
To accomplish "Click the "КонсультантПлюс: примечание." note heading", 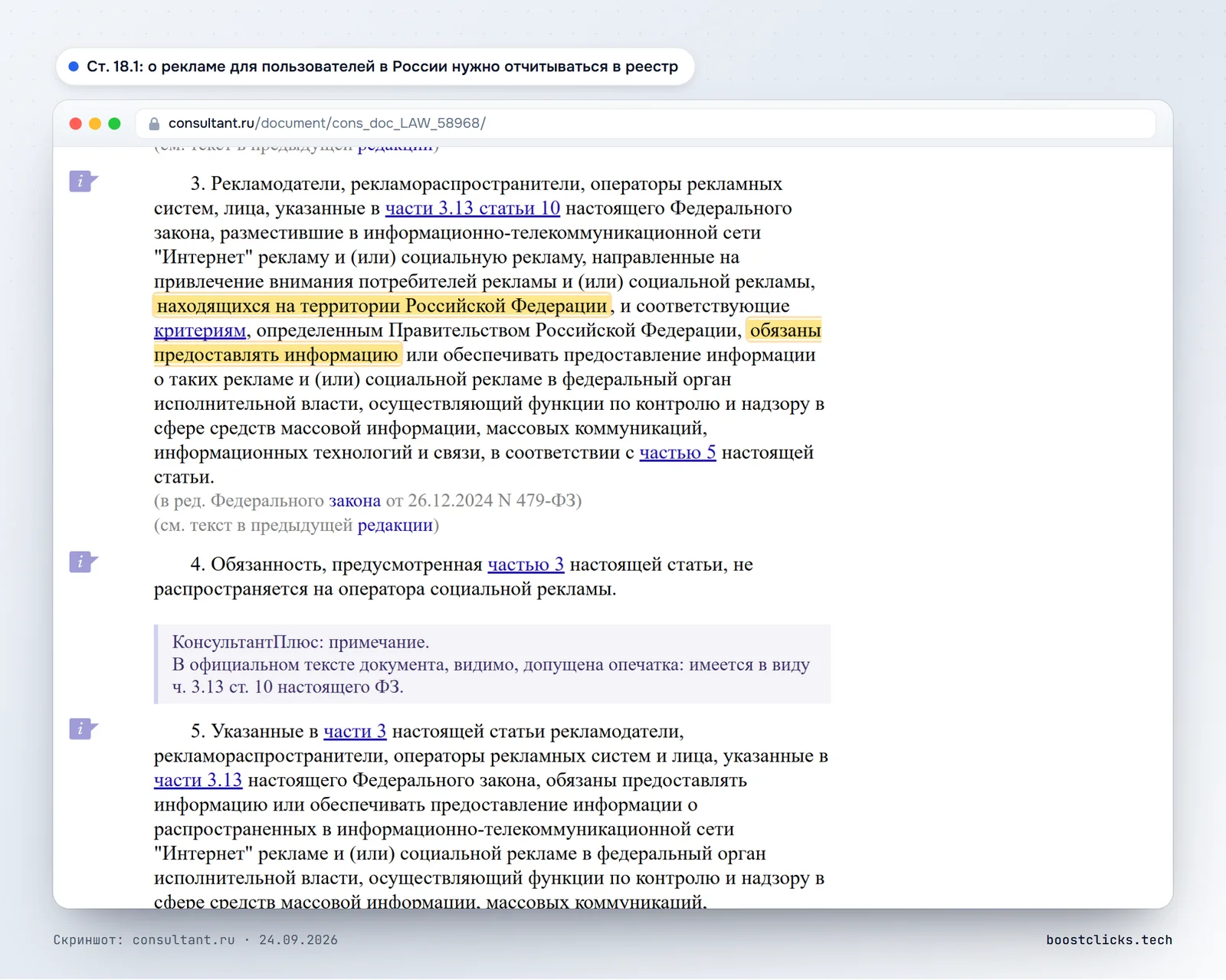I will click(300, 642).
